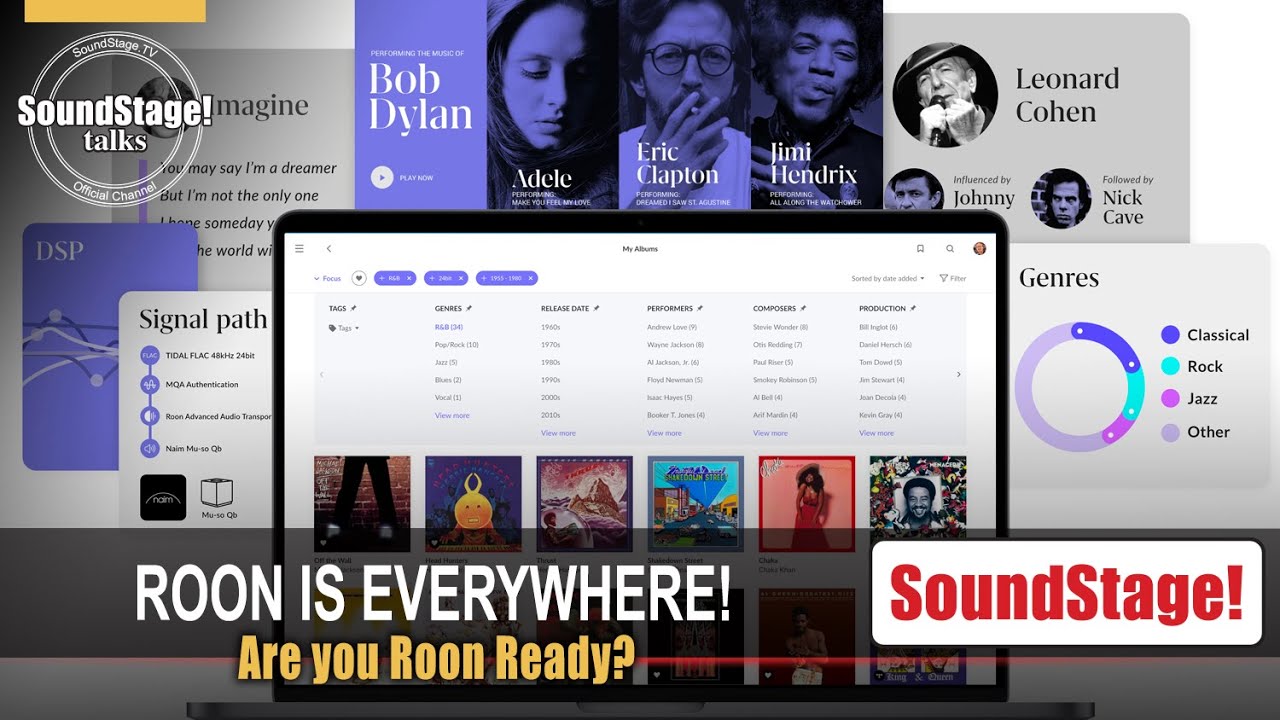Toggle the plus on the 1955 - 1980 chip
This screenshot has width=1280, height=720.
click(x=484, y=278)
